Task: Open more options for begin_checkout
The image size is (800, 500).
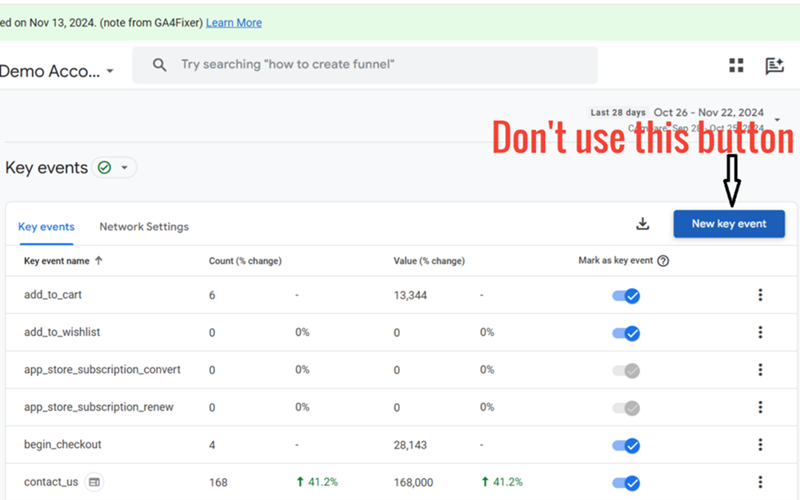Action: point(760,444)
